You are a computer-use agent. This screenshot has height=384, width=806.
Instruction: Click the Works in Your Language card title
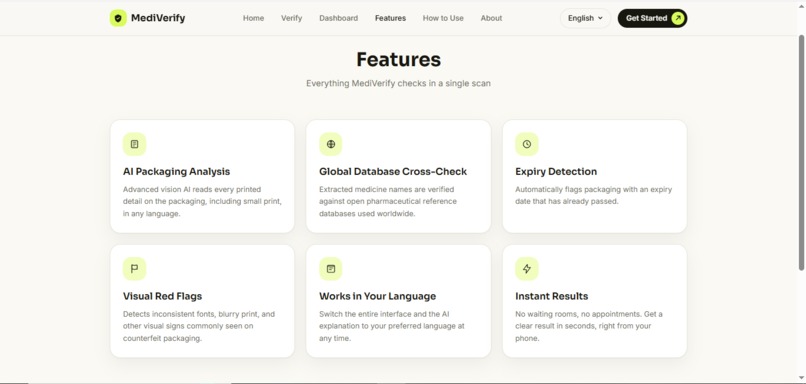click(x=377, y=296)
